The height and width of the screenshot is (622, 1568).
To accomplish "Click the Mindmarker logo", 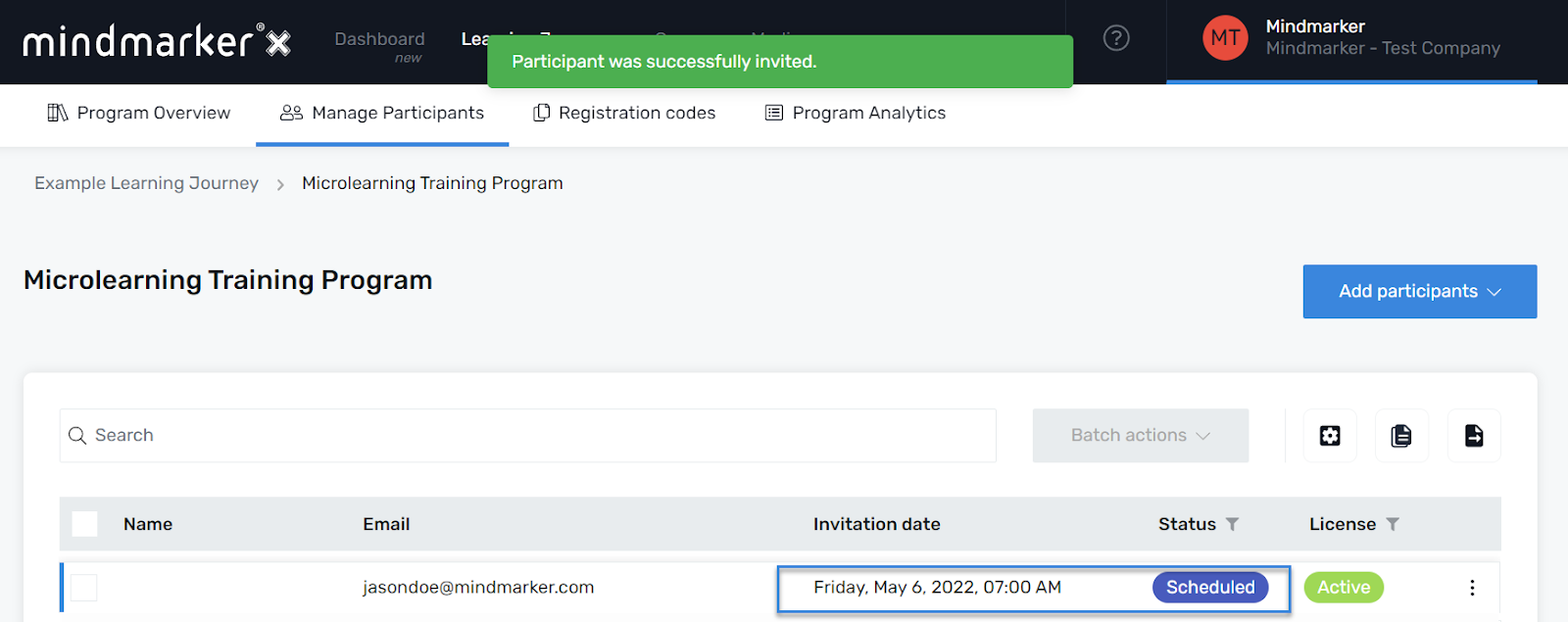I will pos(157,41).
